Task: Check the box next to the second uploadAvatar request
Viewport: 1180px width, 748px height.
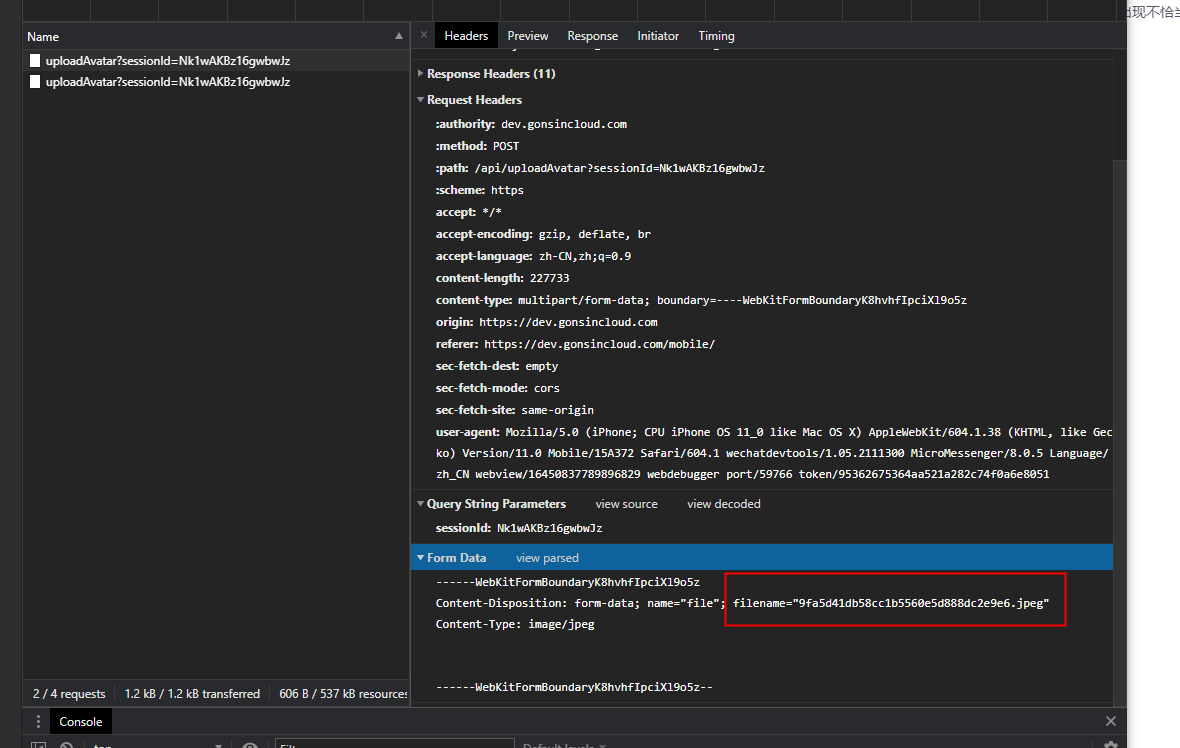Action: click(x=35, y=81)
